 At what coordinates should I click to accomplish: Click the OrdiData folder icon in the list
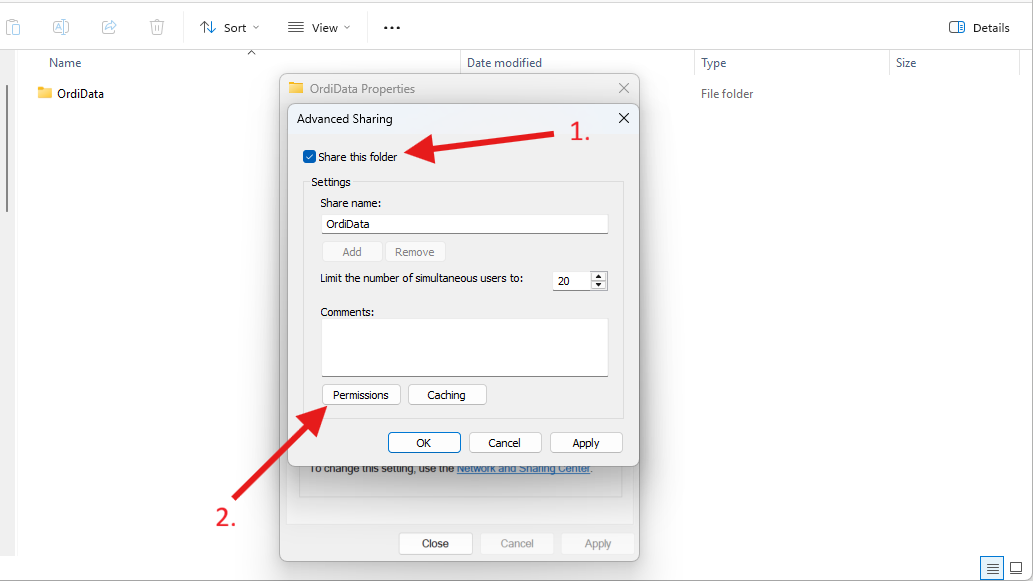point(45,93)
